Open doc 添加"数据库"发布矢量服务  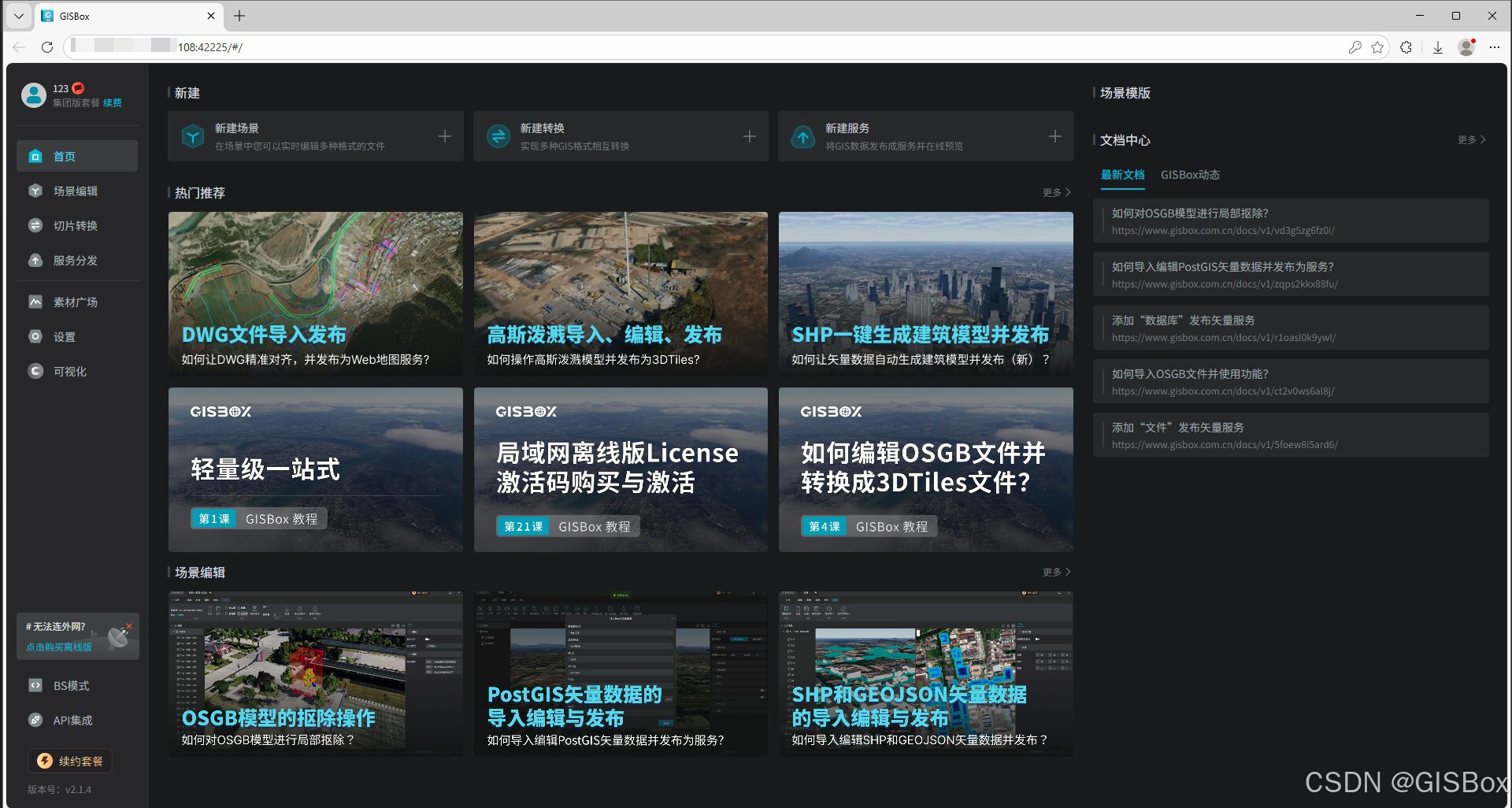1291,328
